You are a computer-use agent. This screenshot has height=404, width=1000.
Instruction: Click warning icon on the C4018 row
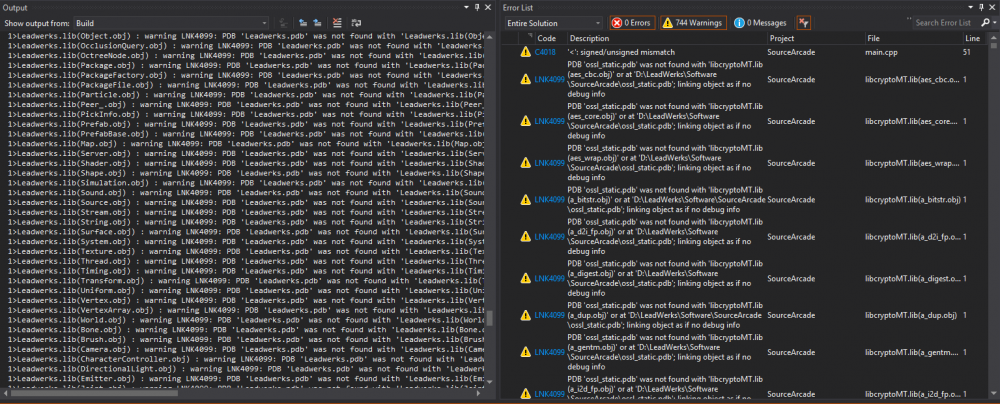pyautogui.click(x=525, y=51)
